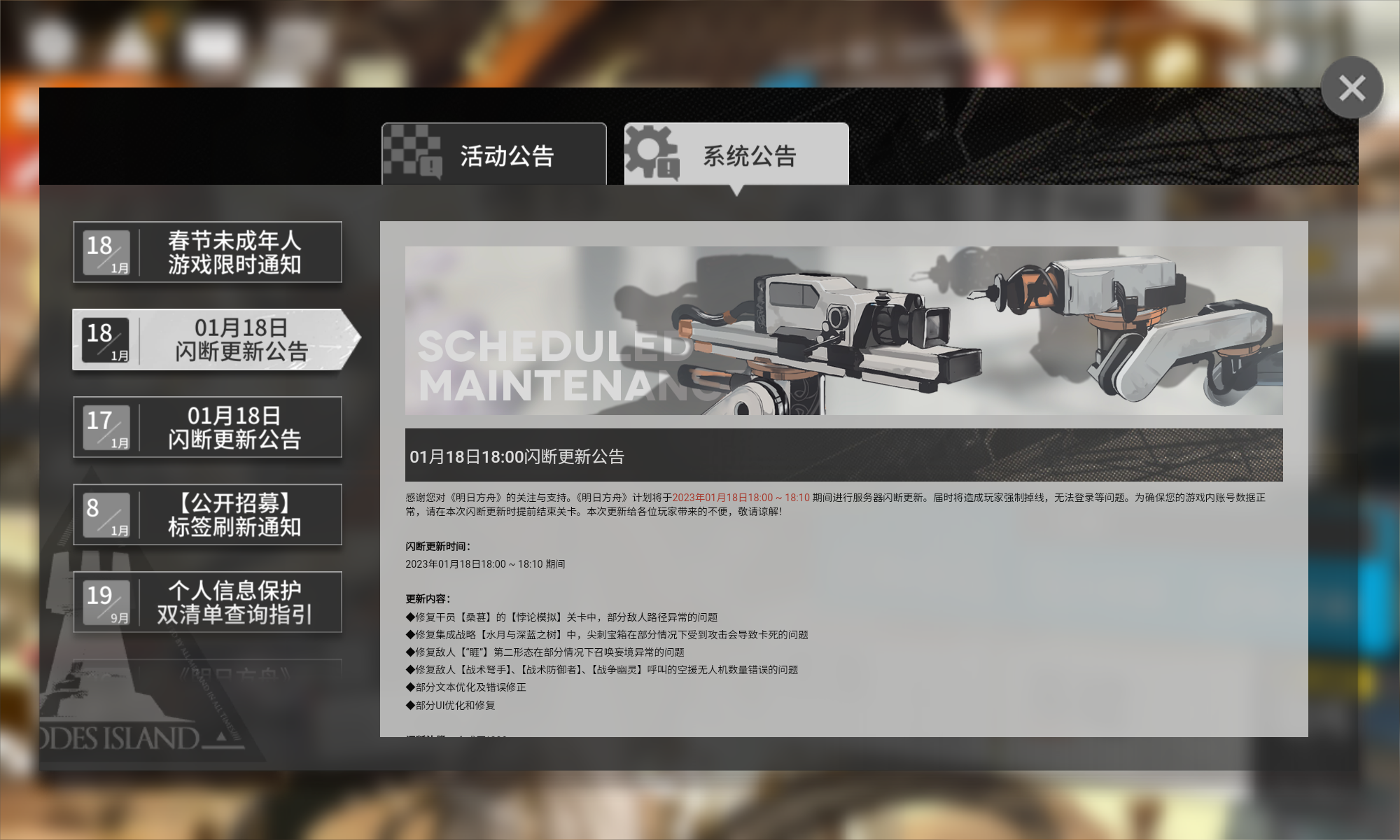
Task: Open 春节未成年人游戏限时通知 announcement
Action: [208, 253]
